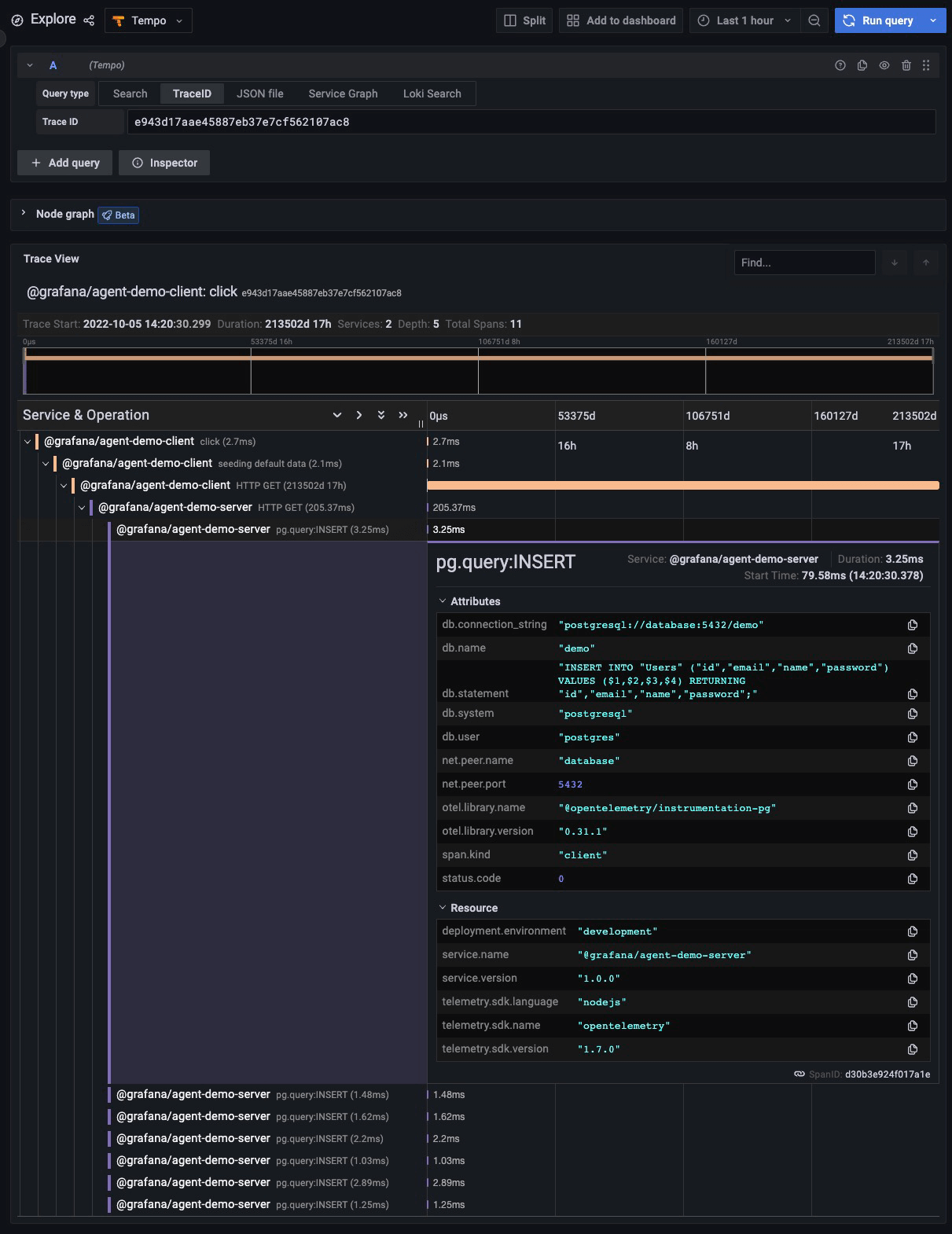The image size is (952, 1234).
Task: Click the Run query button
Action: pos(879,20)
